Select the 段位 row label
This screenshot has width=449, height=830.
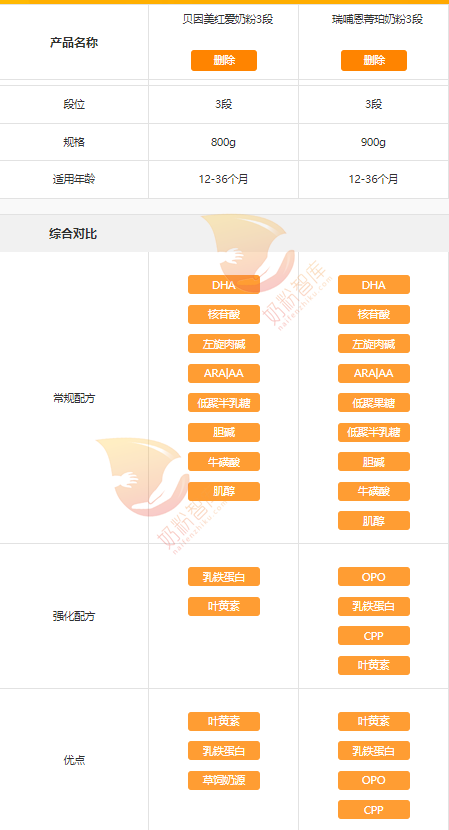(74, 104)
